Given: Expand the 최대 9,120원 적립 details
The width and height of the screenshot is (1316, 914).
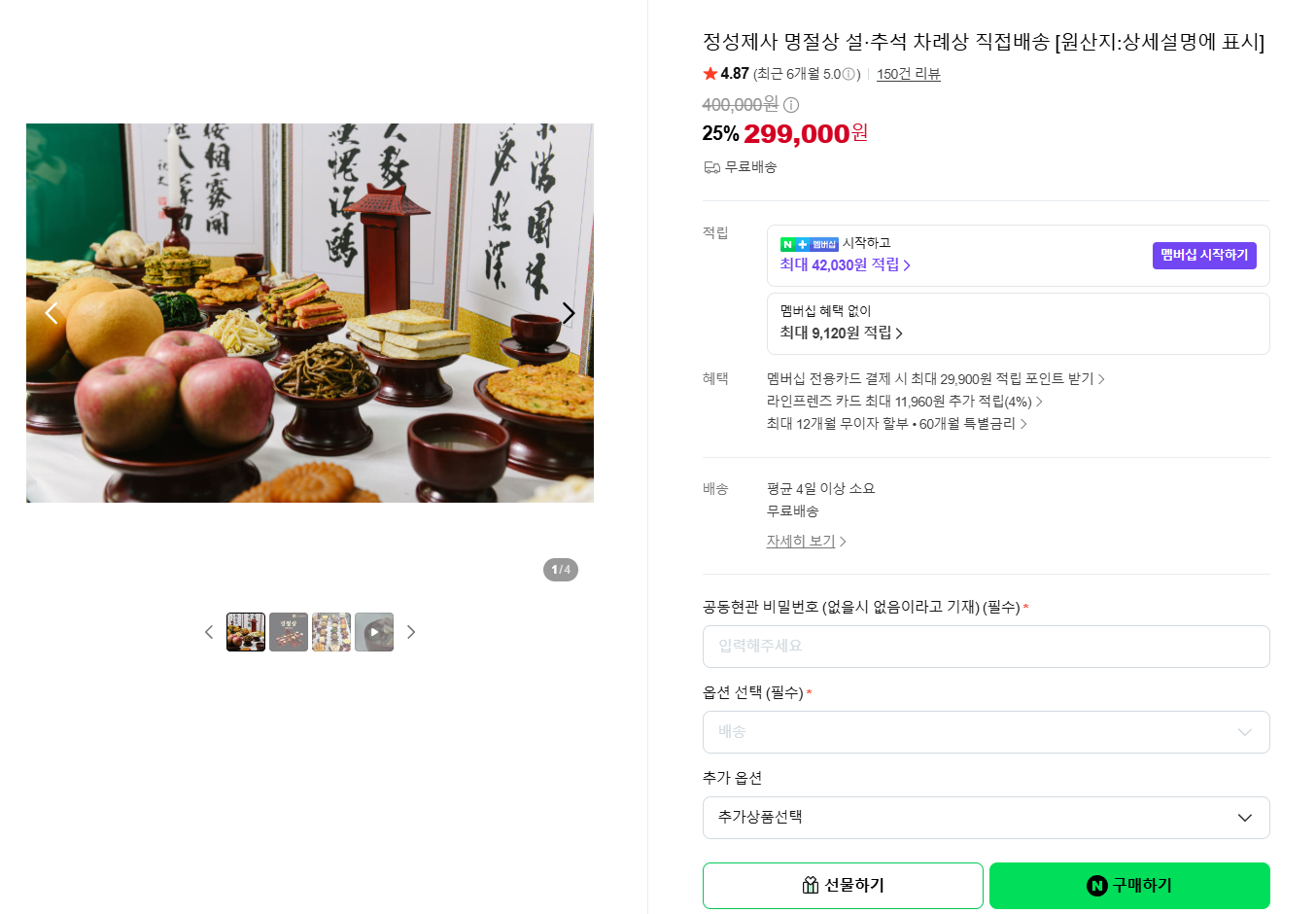Looking at the screenshot, I should (842, 333).
